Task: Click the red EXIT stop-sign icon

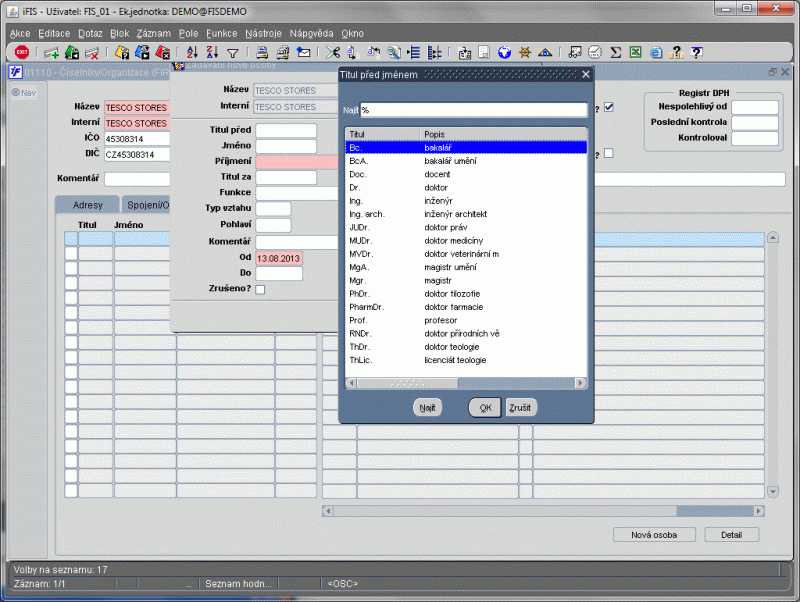Action: coord(22,52)
